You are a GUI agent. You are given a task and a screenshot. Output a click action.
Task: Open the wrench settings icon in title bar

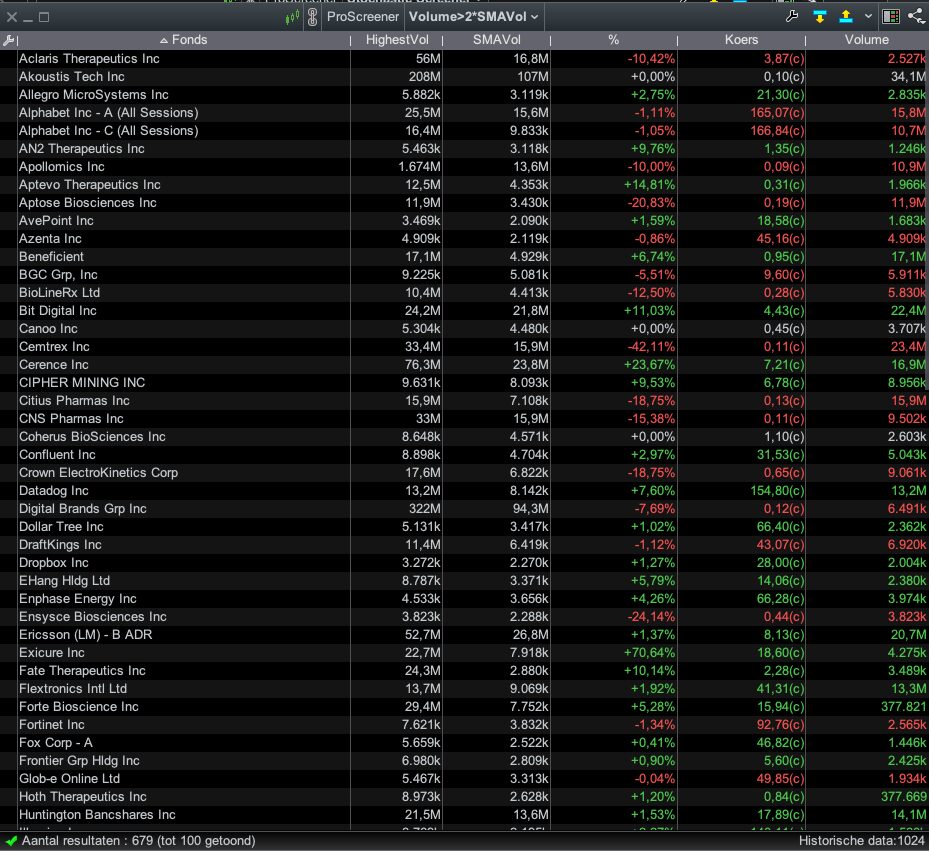(x=792, y=17)
